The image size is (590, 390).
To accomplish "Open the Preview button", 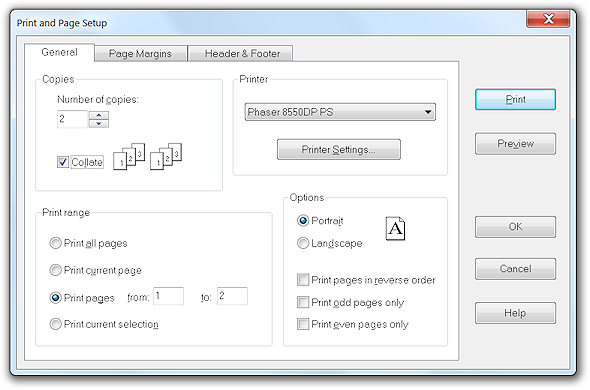I will 515,144.
